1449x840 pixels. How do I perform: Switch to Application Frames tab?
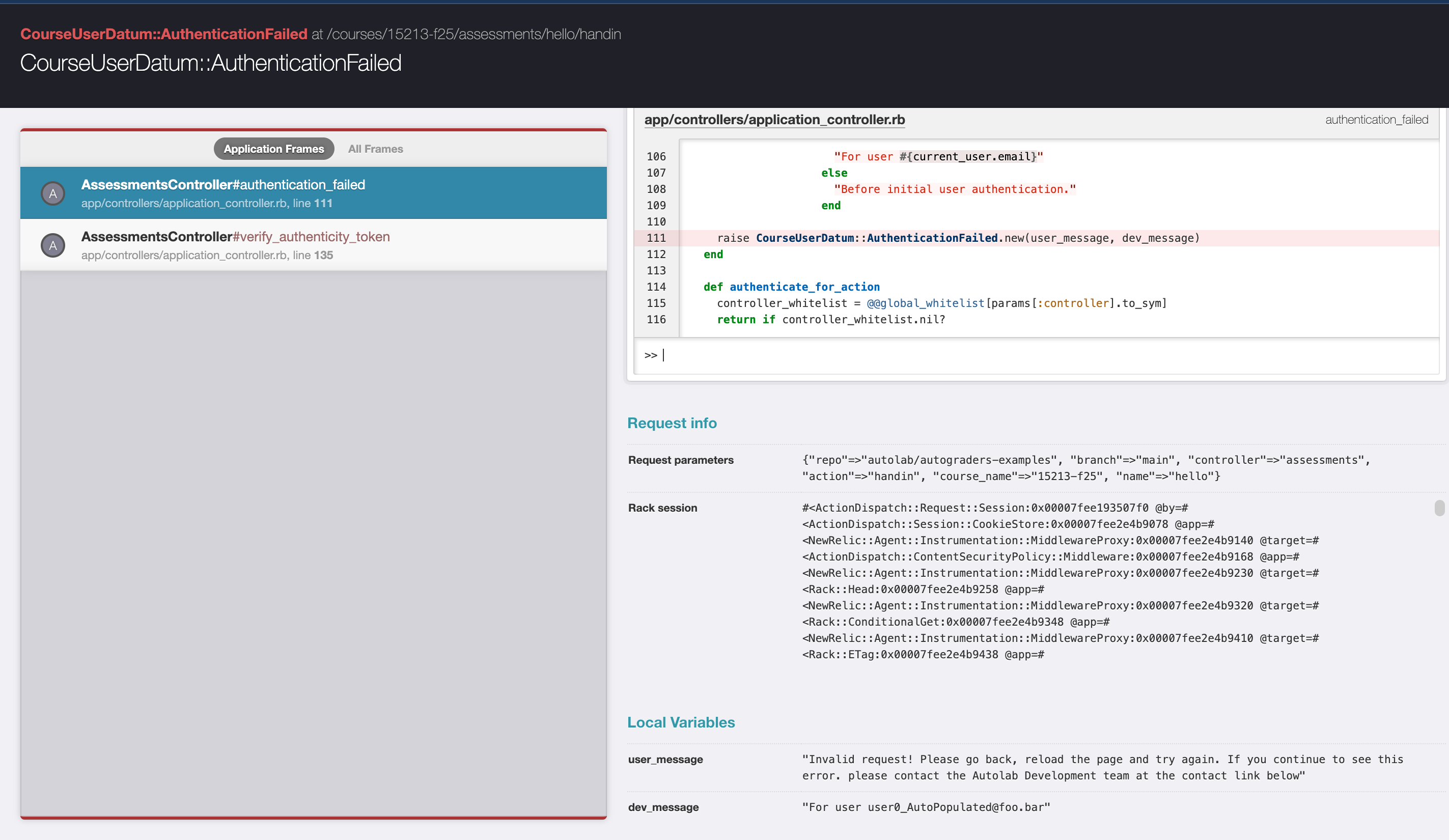(x=274, y=149)
